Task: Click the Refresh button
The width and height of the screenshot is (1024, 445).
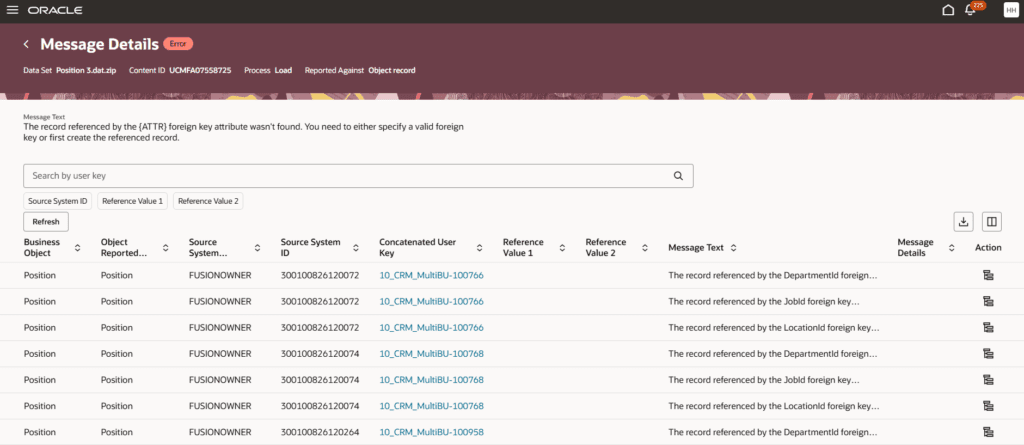Action: click(x=46, y=222)
